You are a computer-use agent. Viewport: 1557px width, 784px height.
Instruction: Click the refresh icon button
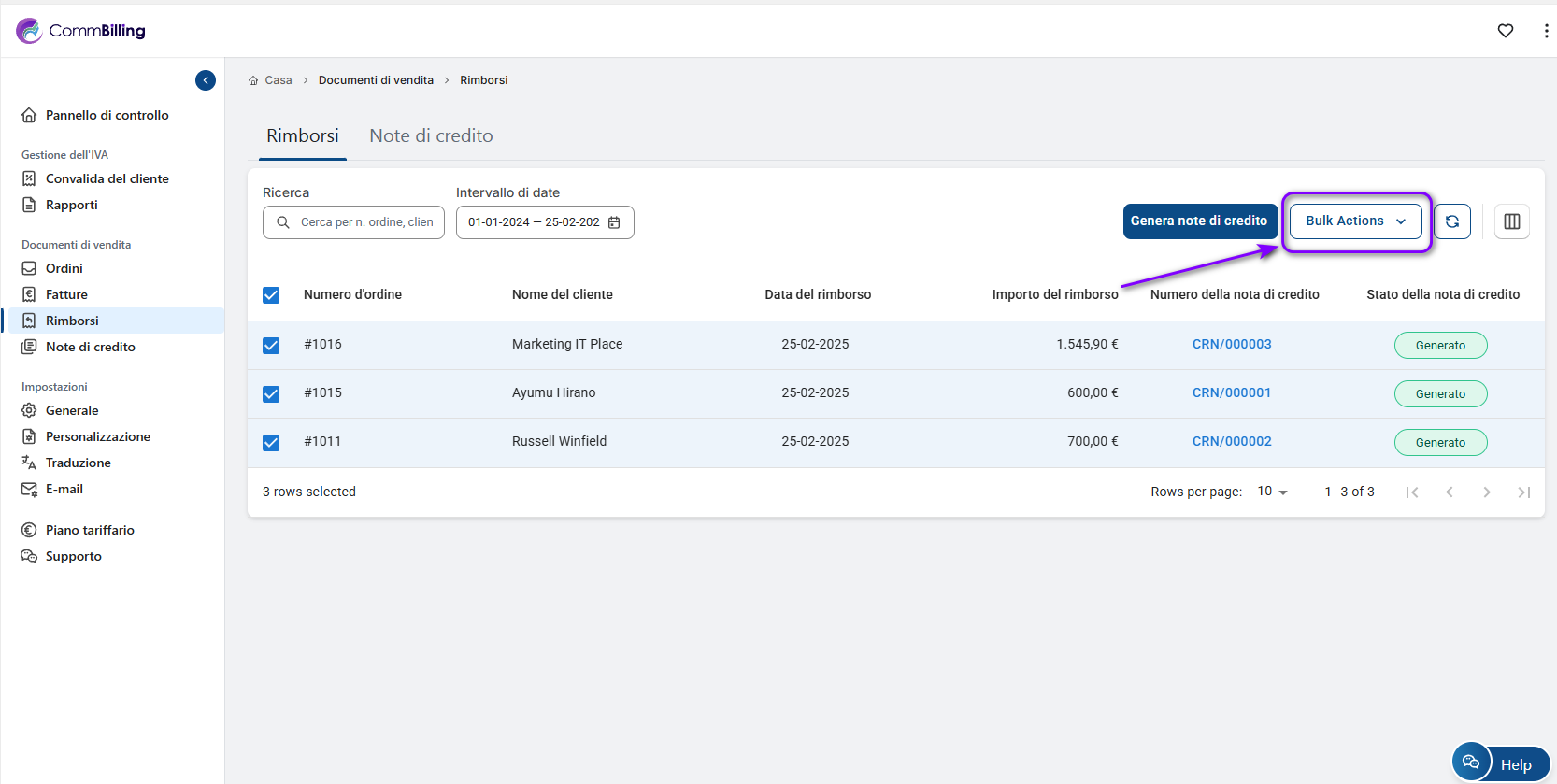[1451, 221]
